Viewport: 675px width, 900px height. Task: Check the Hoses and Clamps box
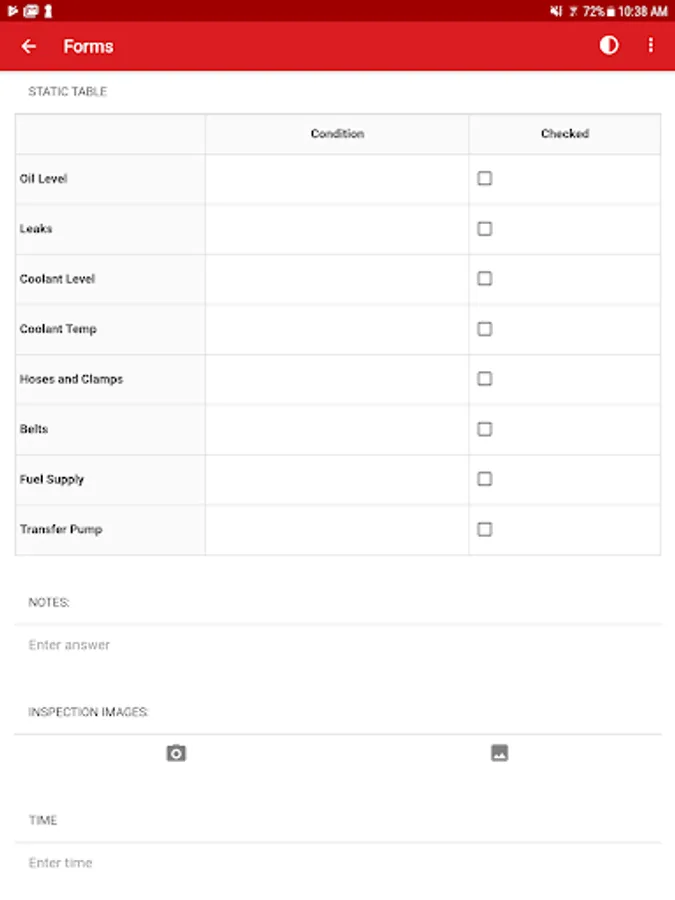coord(485,379)
